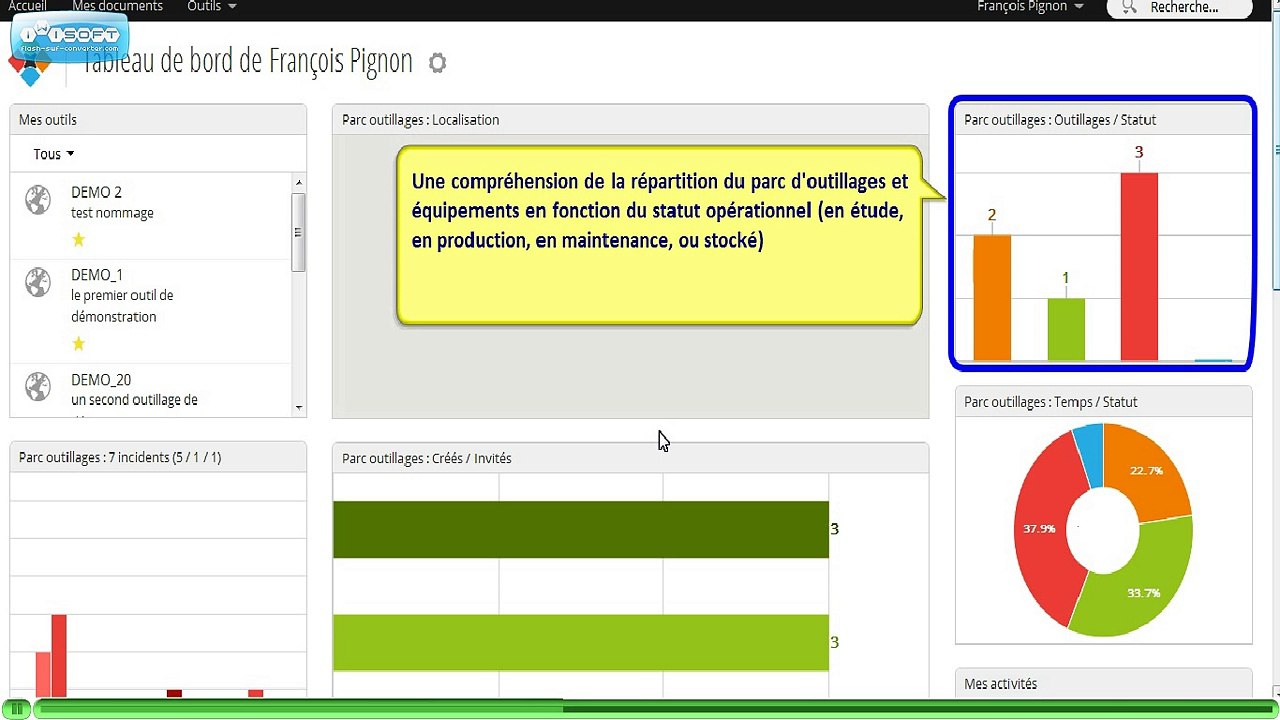Click the Mes outils panel header
This screenshot has height=720, width=1280.
tap(158, 120)
